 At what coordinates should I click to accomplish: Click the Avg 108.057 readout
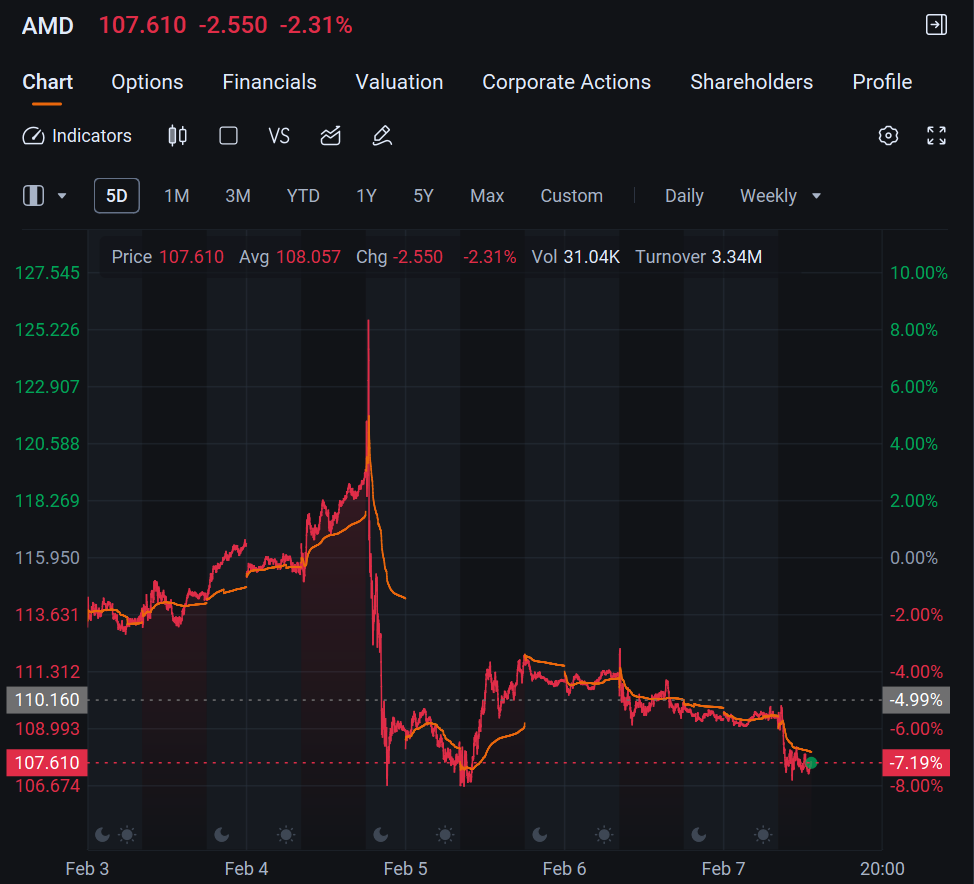point(290,257)
